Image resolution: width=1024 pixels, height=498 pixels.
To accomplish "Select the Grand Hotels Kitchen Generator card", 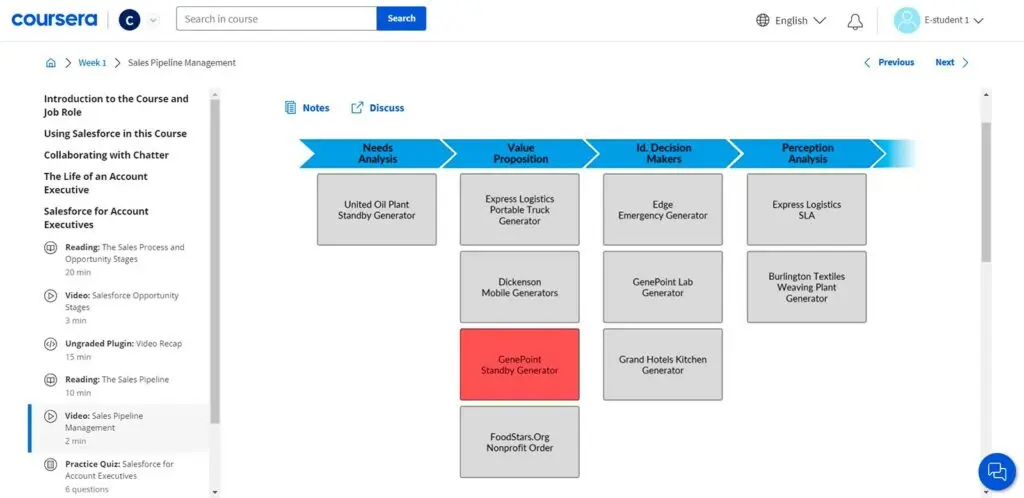I will [x=663, y=364].
